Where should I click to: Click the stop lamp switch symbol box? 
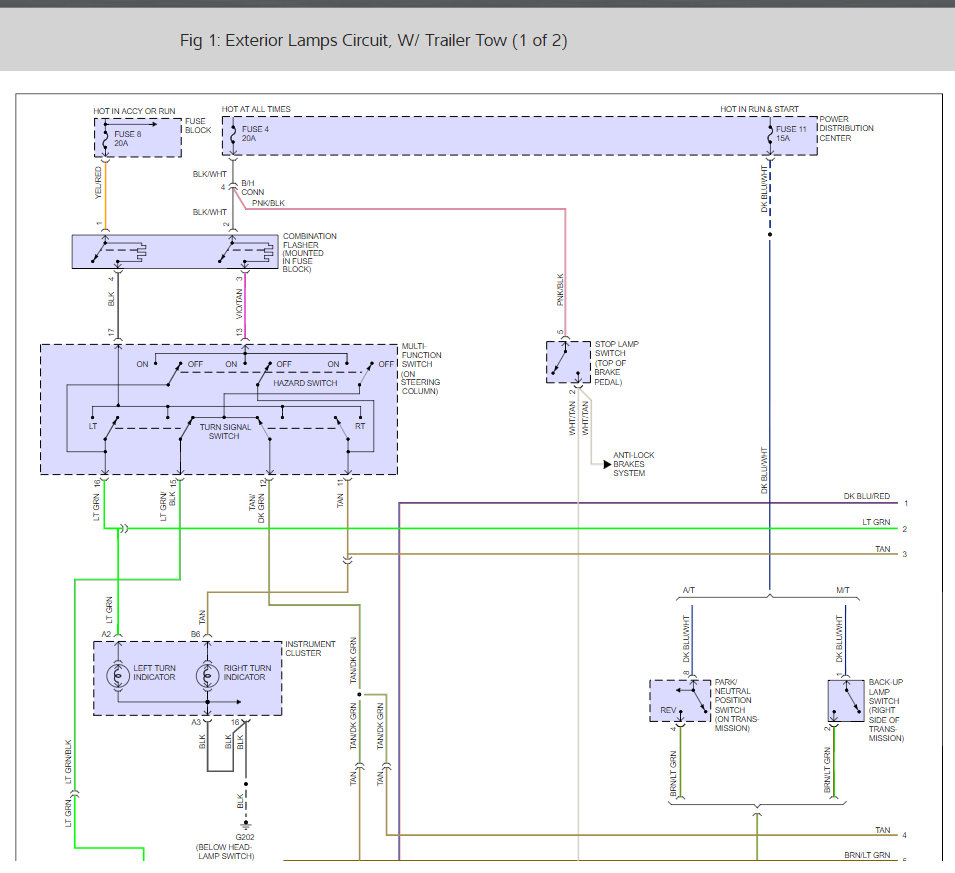coord(568,362)
